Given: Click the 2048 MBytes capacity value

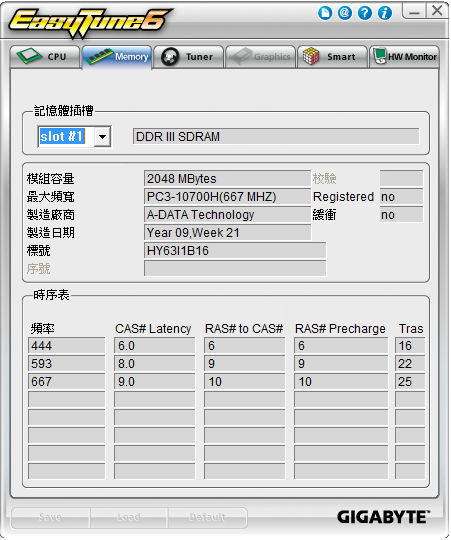Looking at the screenshot, I should click(227, 179).
